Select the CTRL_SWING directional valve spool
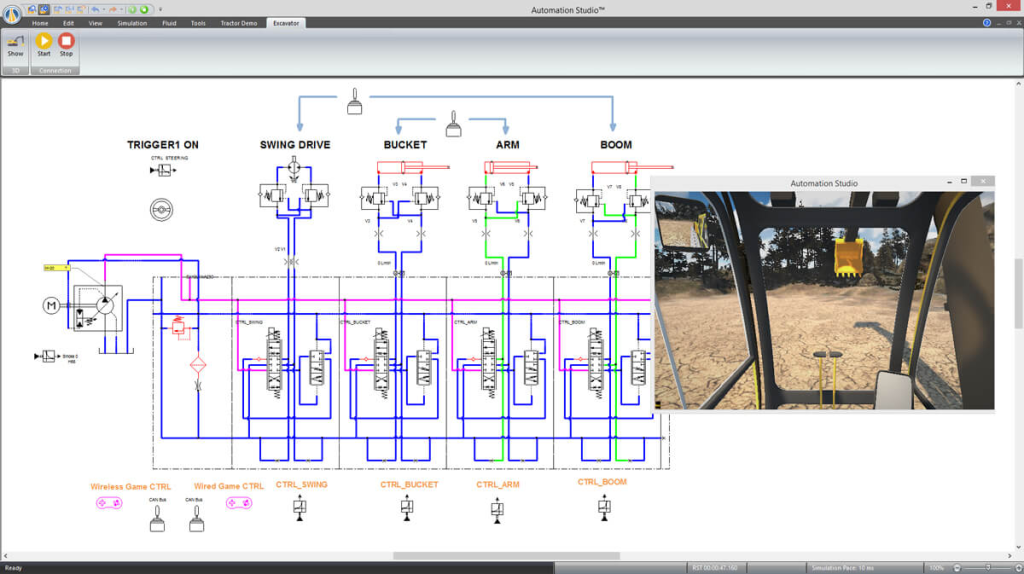 click(274, 361)
